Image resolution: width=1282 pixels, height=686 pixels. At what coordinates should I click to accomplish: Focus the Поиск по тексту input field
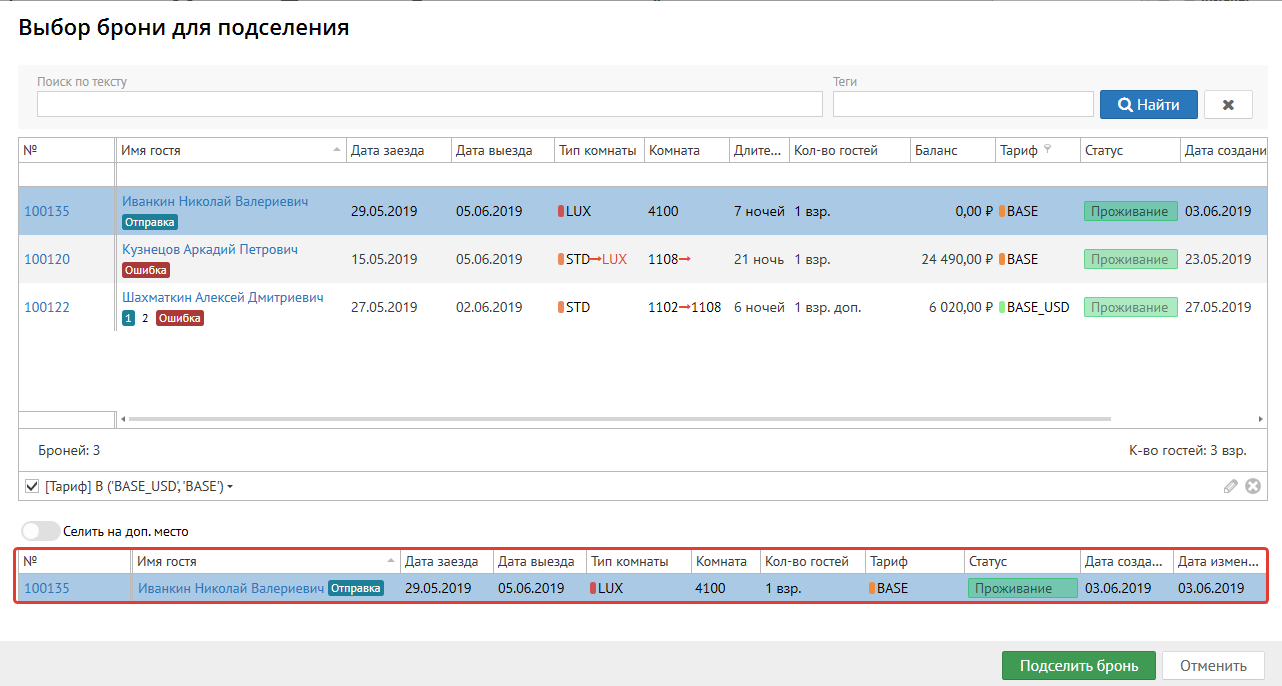[x=429, y=104]
